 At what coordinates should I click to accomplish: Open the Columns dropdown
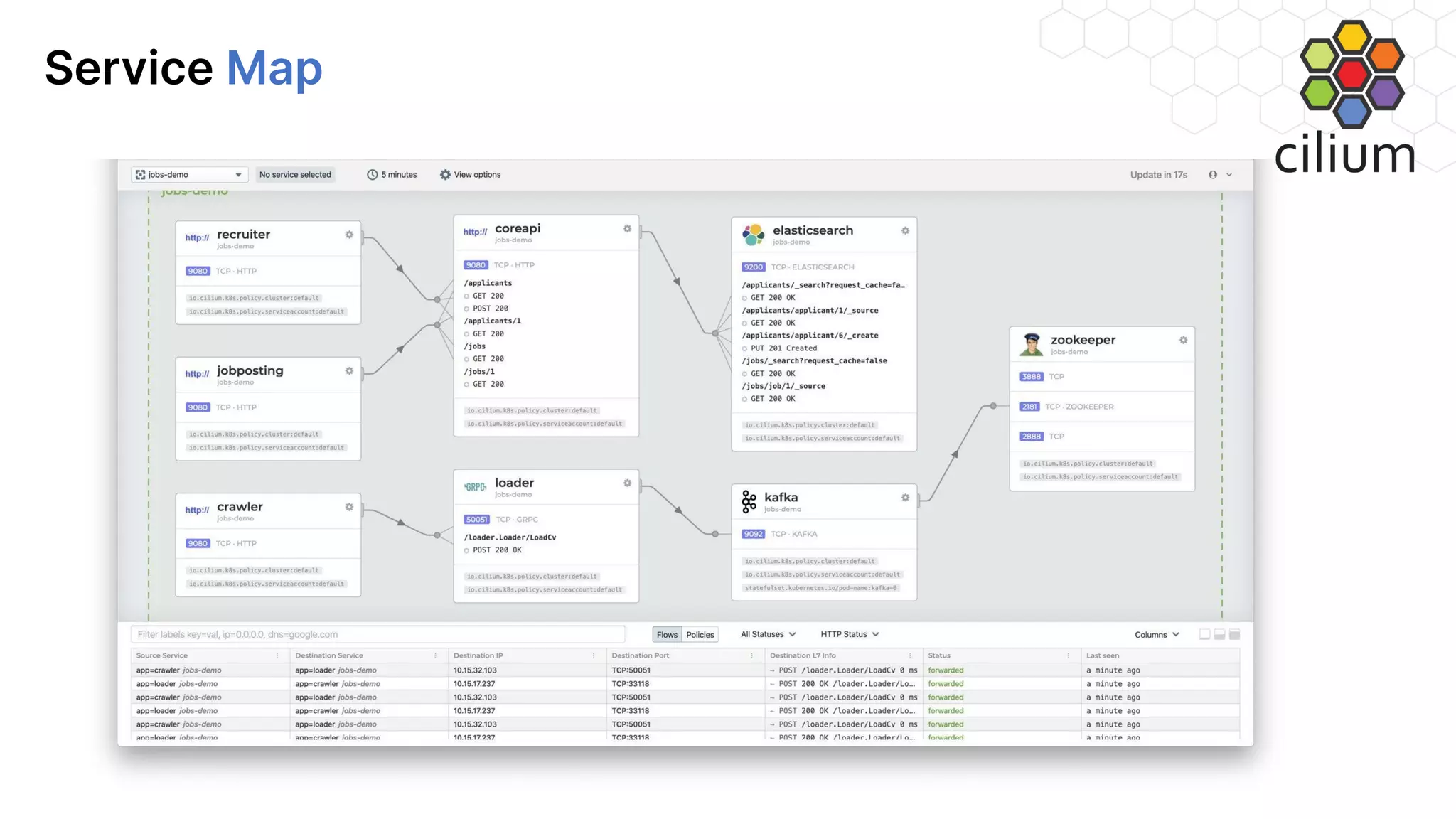coord(1157,635)
